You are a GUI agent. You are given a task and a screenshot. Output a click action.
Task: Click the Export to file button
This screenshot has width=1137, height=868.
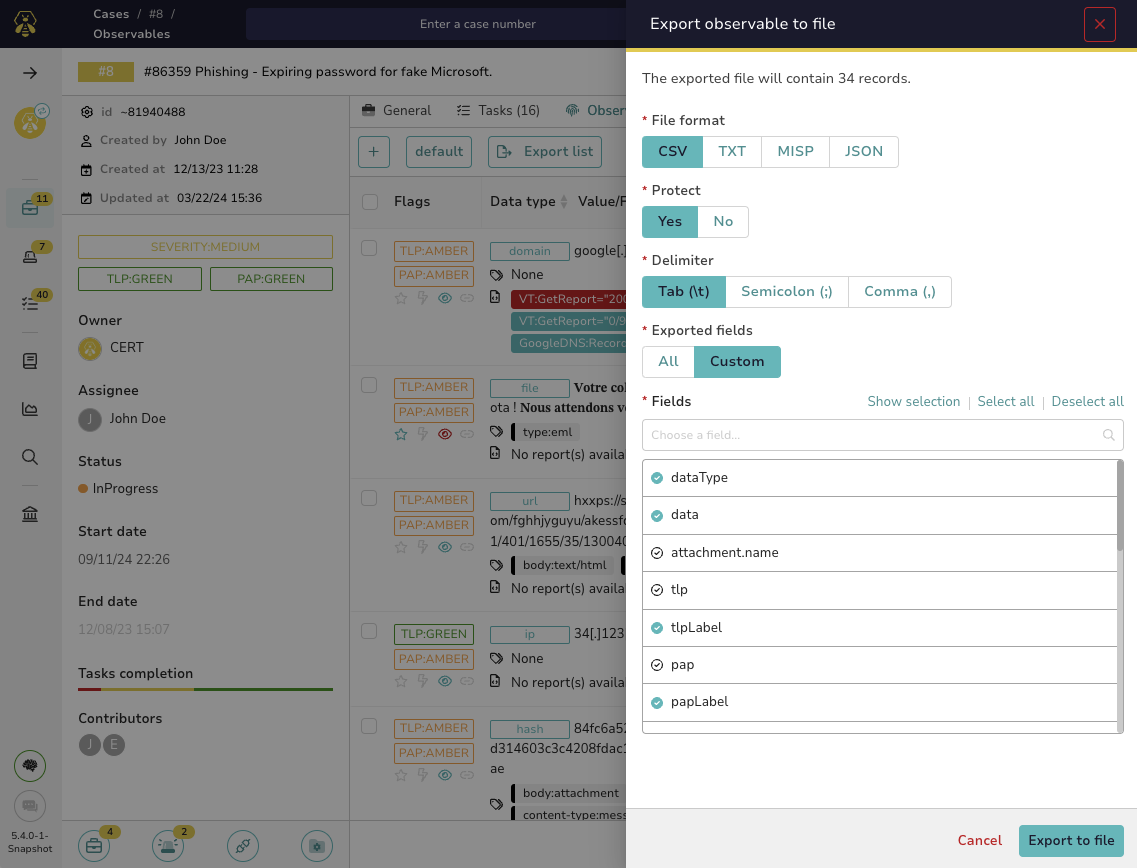pos(1071,841)
